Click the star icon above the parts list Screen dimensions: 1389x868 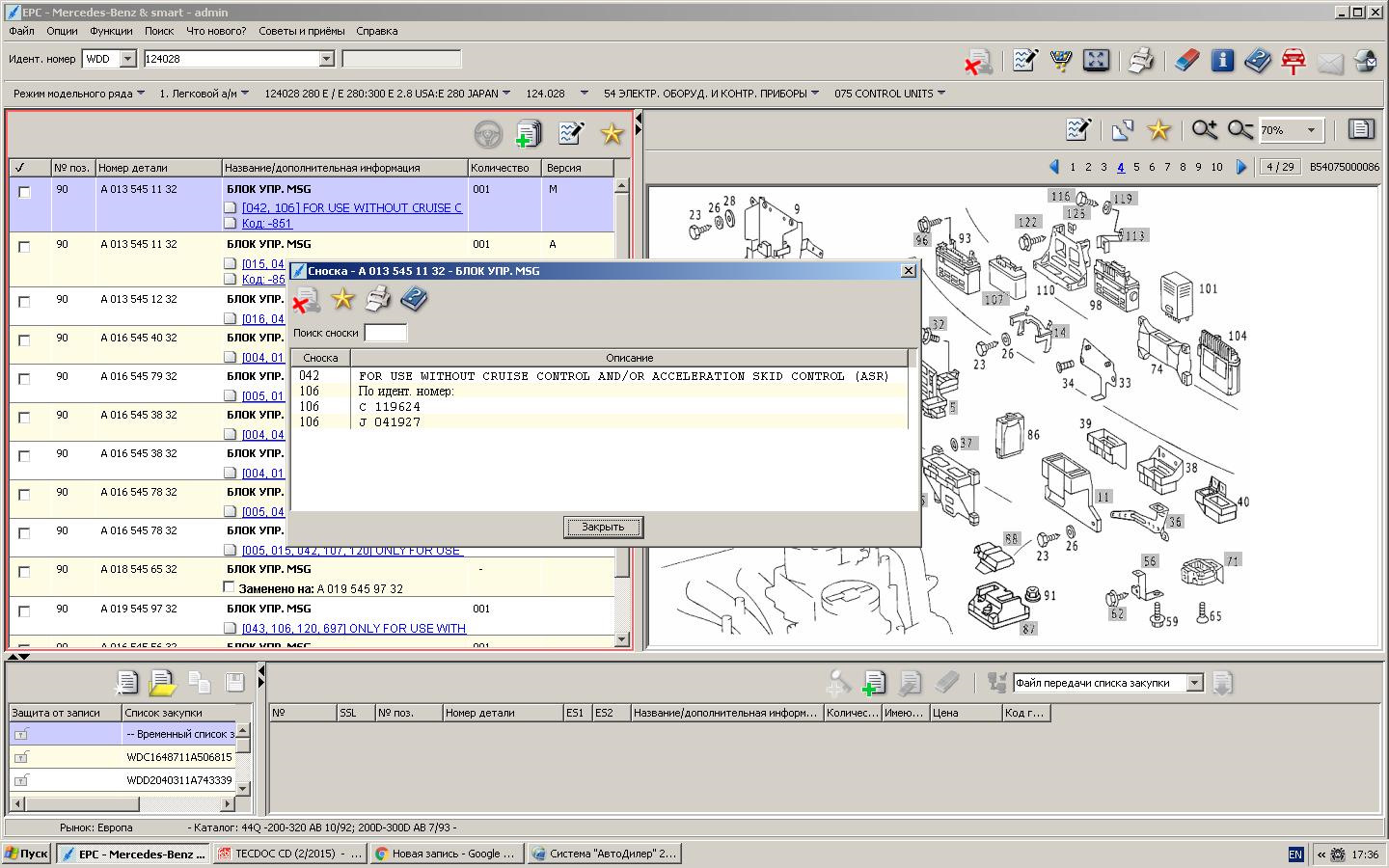(612, 134)
